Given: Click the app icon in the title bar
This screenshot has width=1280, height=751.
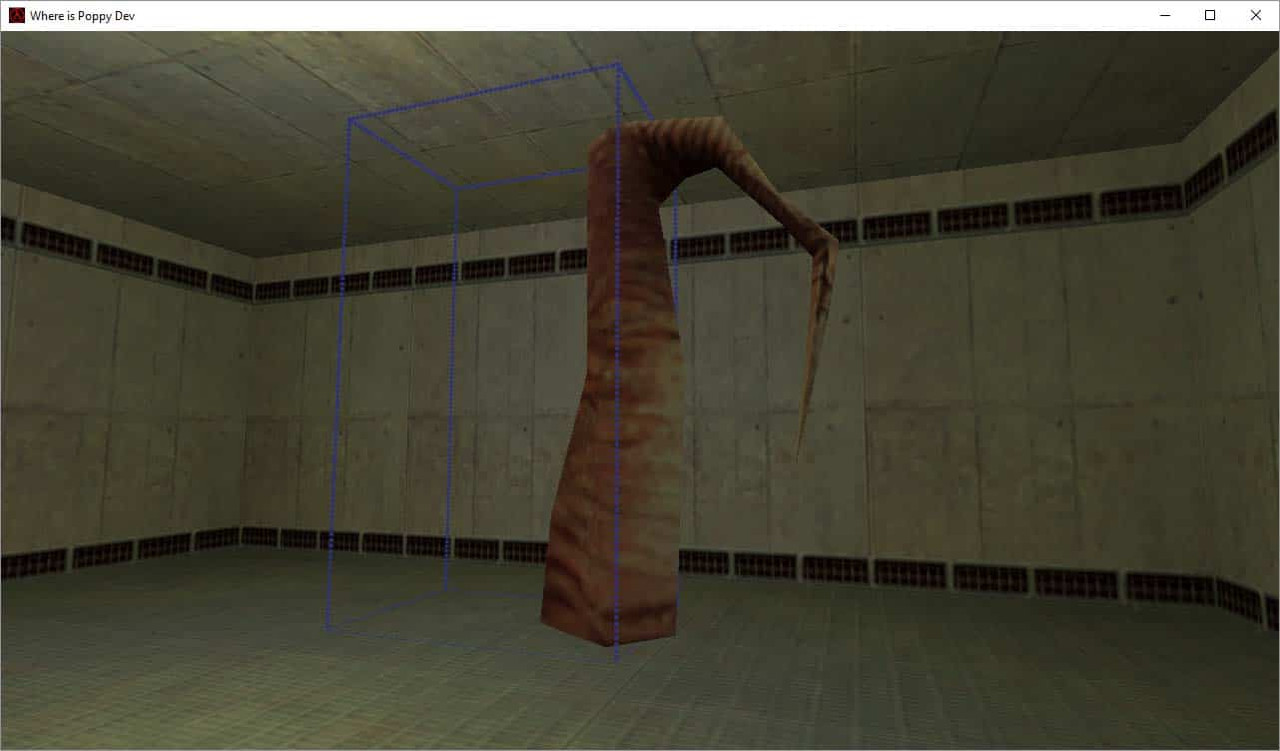Looking at the screenshot, I should 16,15.
